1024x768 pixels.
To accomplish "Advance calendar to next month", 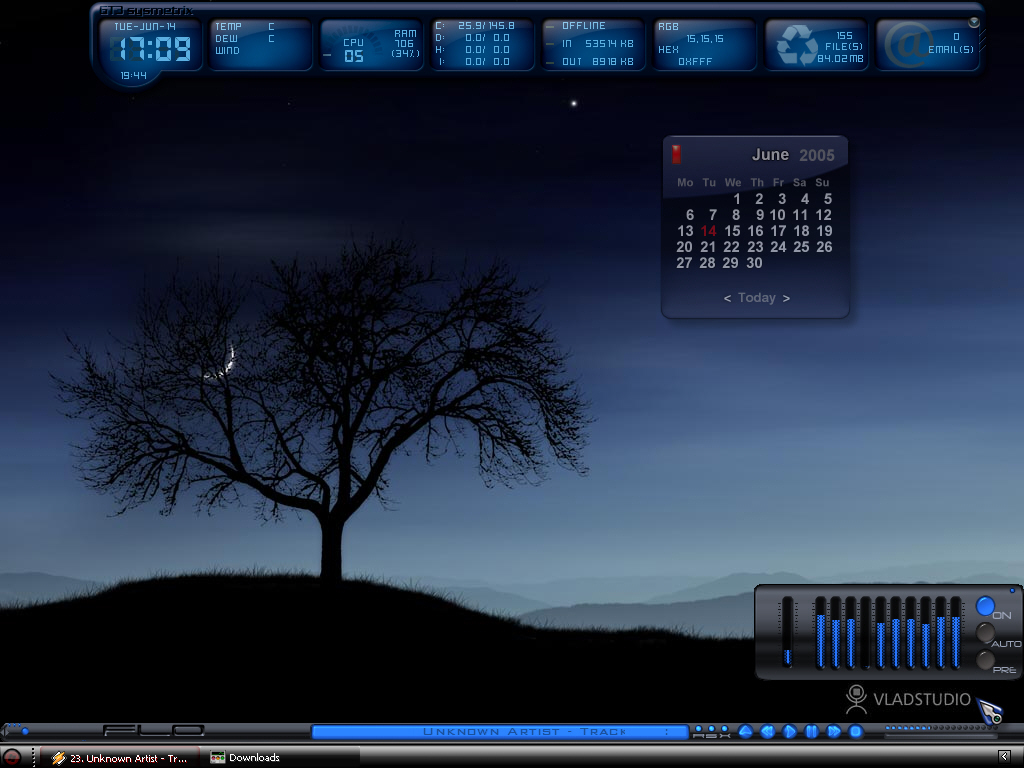I will tap(786, 298).
